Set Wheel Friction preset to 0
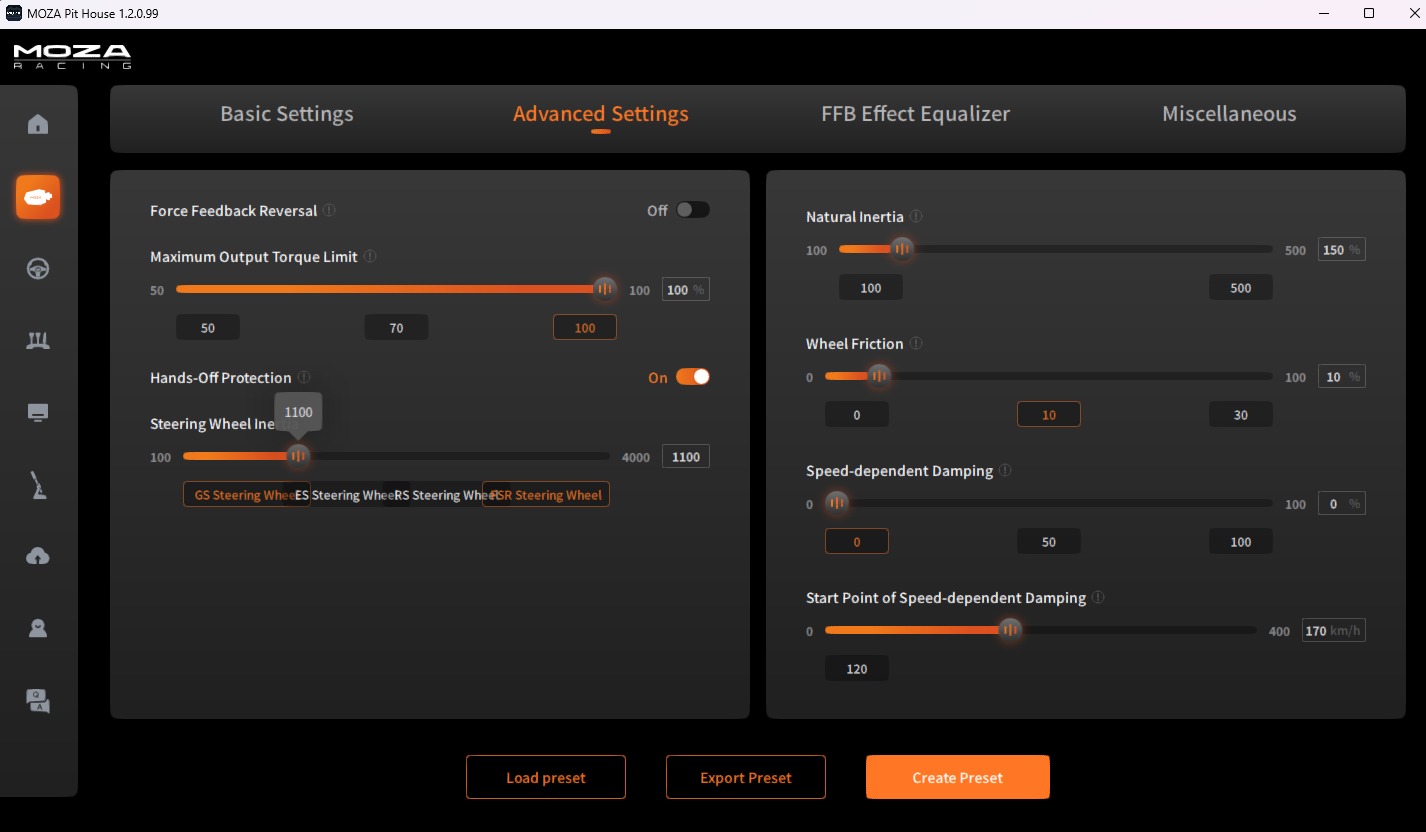The width and height of the screenshot is (1426, 832). point(857,415)
